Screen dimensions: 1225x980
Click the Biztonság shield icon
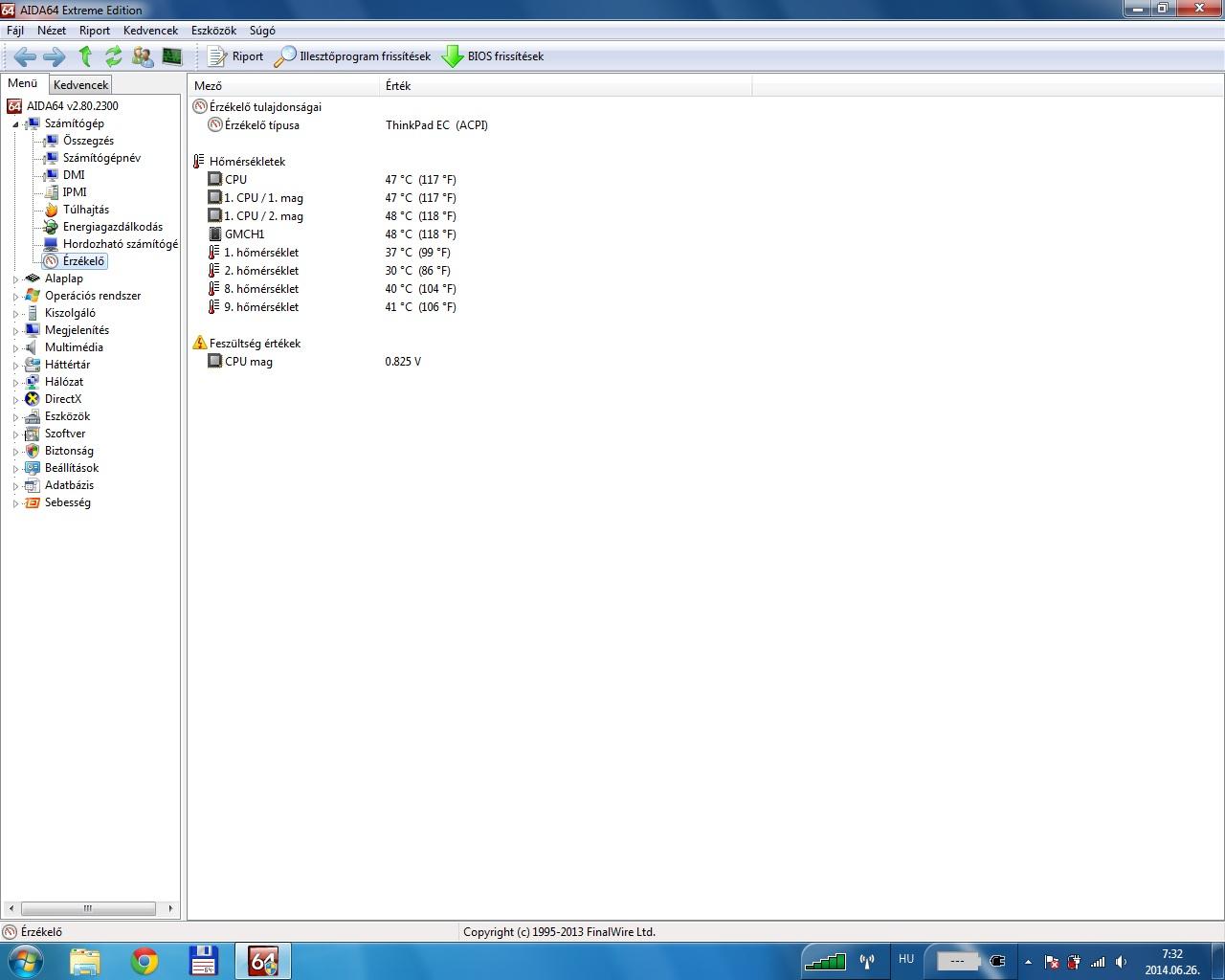tap(33, 451)
